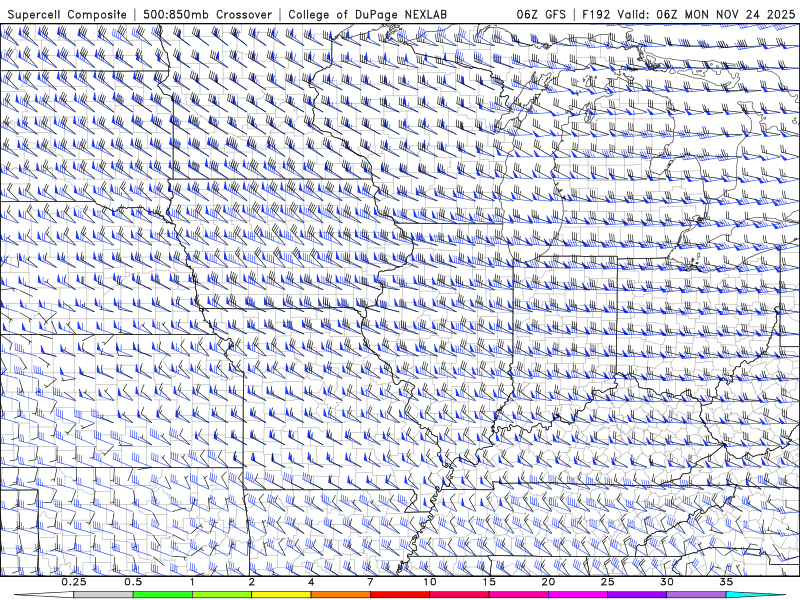This screenshot has width=800, height=600.
Task: Click the '25' scale label
Action: click(607, 582)
